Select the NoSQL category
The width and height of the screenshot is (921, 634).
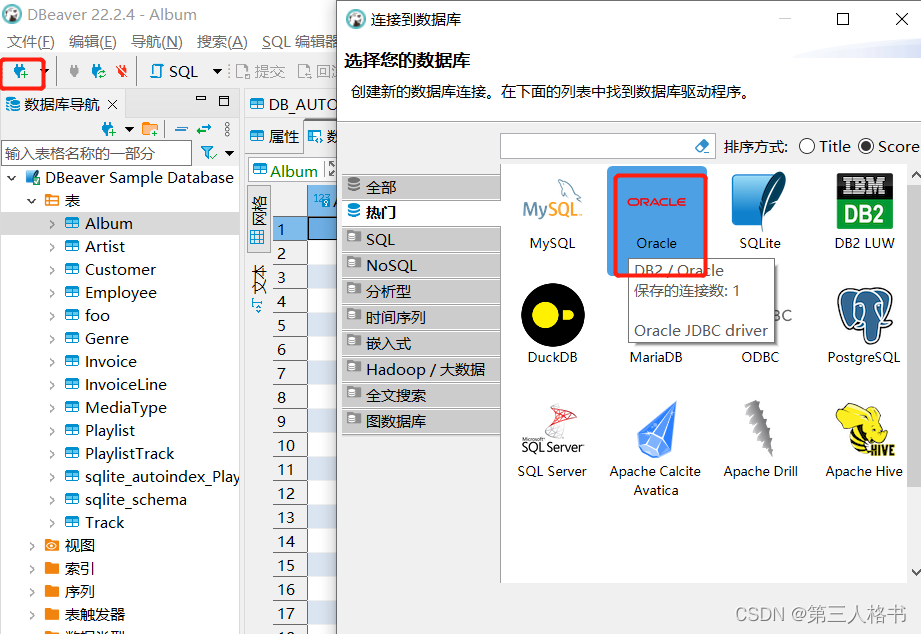coord(421,266)
